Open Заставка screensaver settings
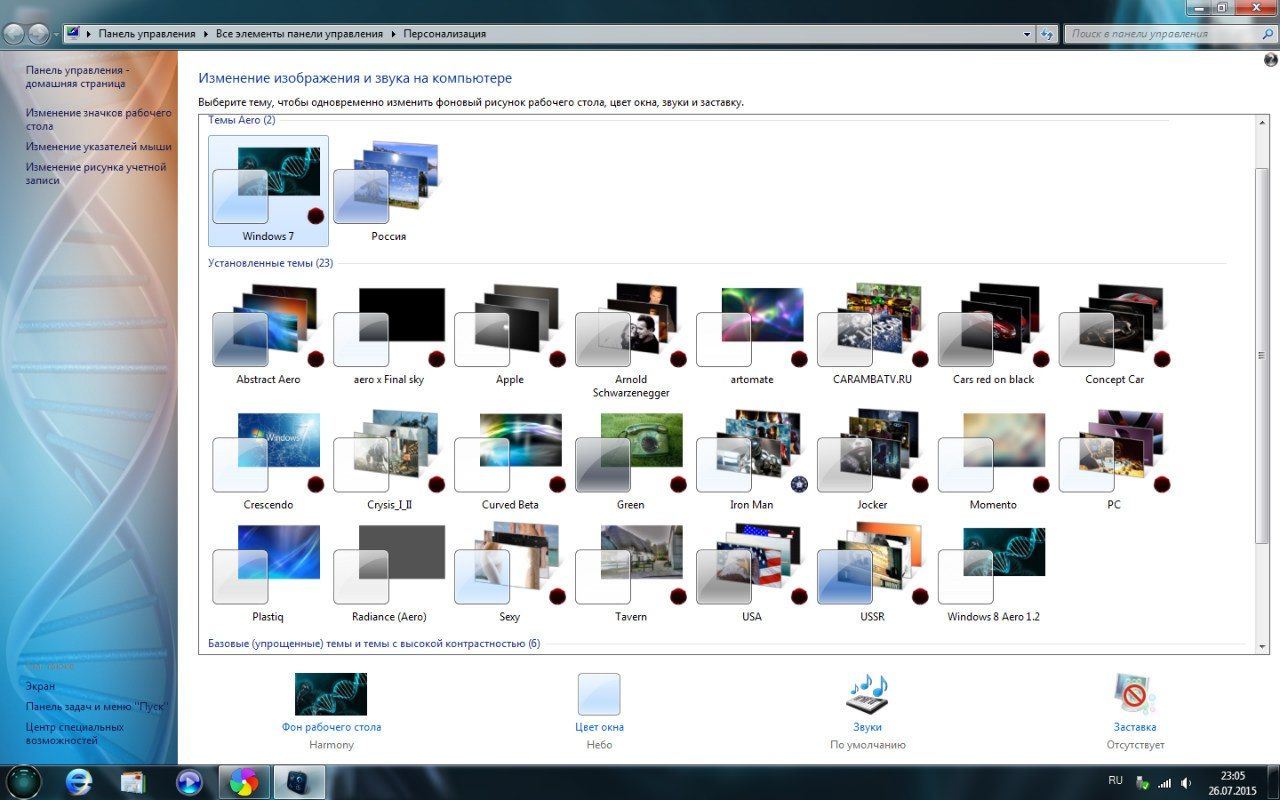The width and height of the screenshot is (1280, 800). (1135, 727)
